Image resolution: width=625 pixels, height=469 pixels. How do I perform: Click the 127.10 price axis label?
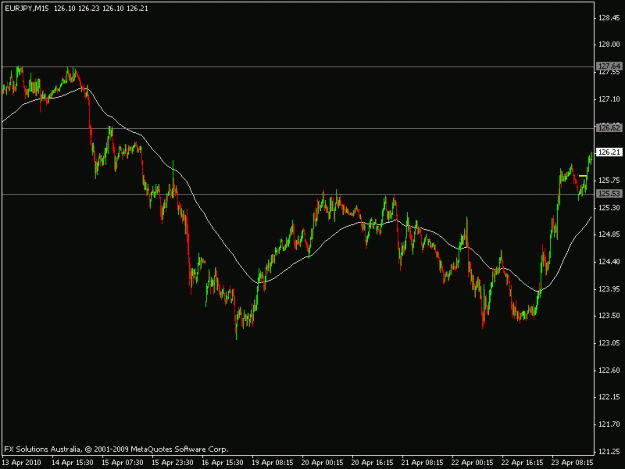click(x=609, y=99)
